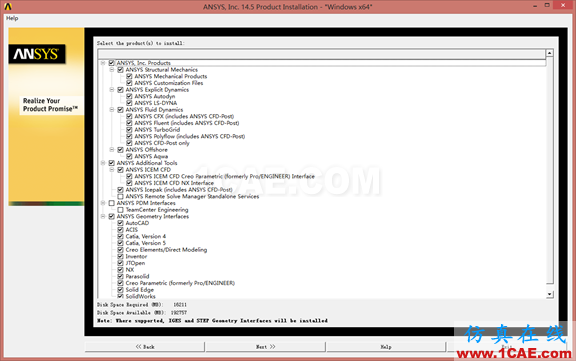Image resolution: width=576 pixels, height=361 pixels.
Task: Toggle ANSYS CFD-Post only checkbox
Action: click(x=129, y=143)
